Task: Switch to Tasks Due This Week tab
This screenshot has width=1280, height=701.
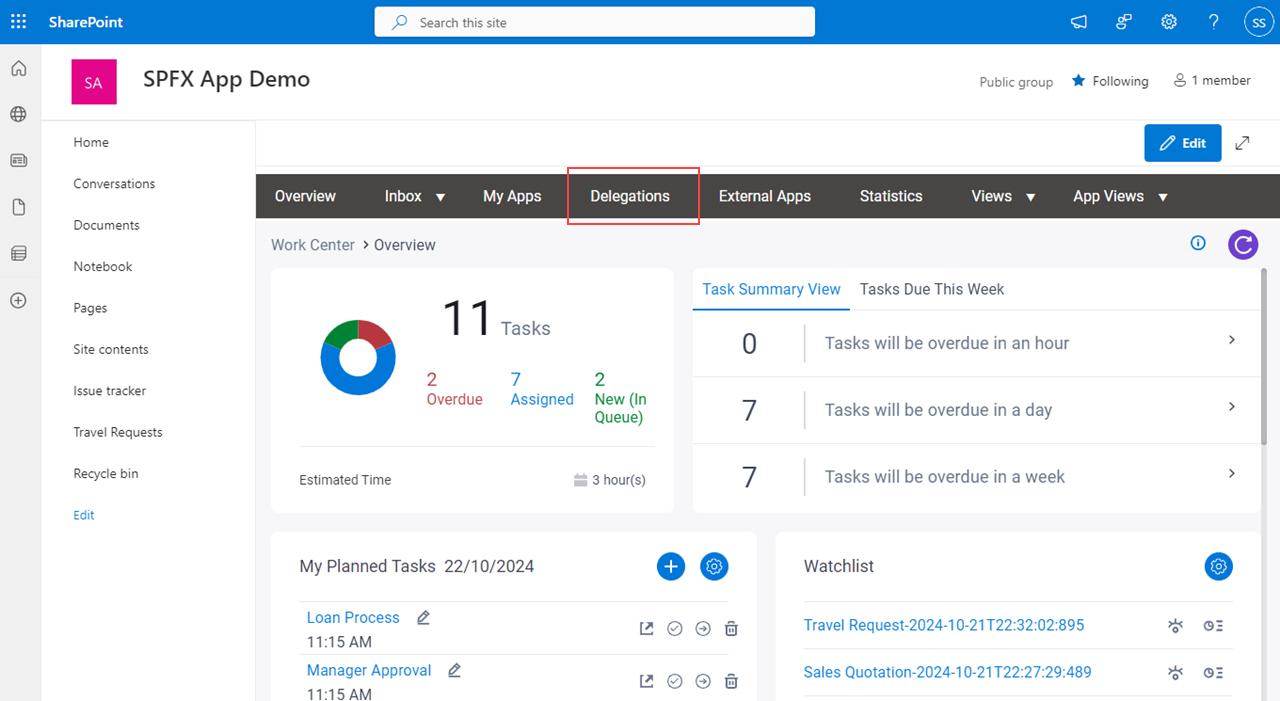Action: click(932, 289)
